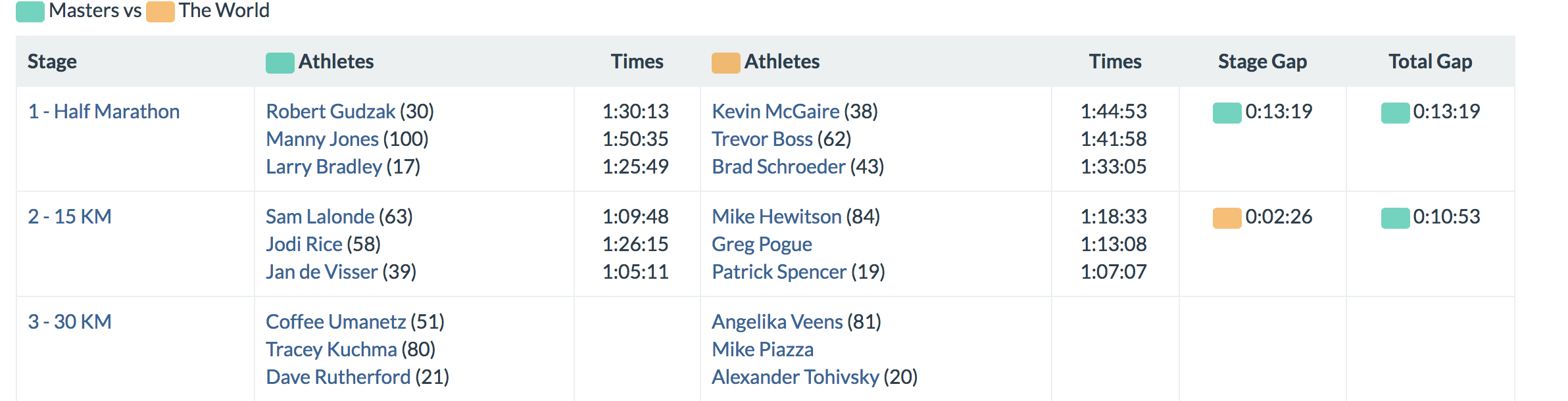Click the Total Gap column header

(x=1430, y=62)
